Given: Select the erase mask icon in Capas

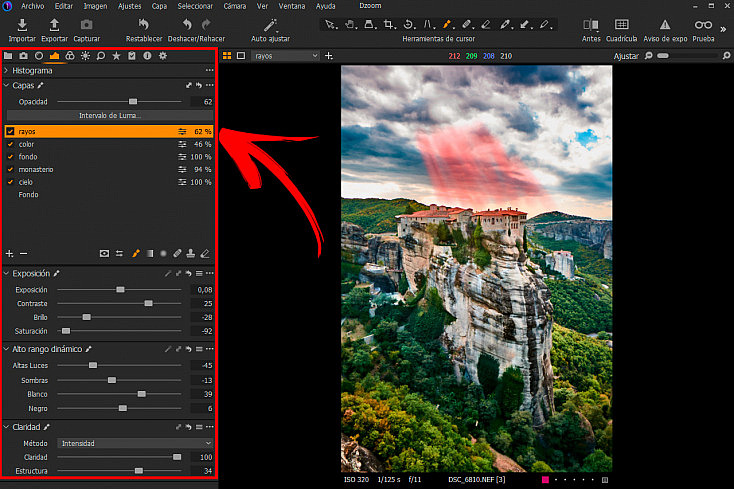Looking at the screenshot, I should (x=205, y=254).
